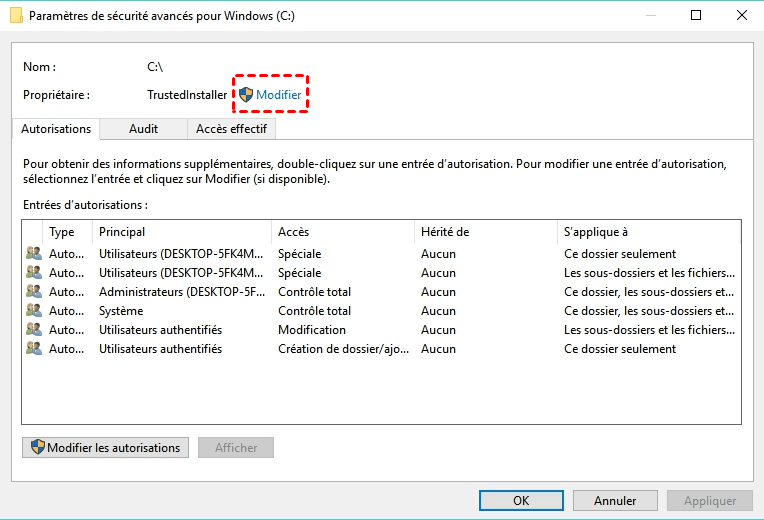Click the greyed Afficher button
764x520 pixels.
coord(236,447)
